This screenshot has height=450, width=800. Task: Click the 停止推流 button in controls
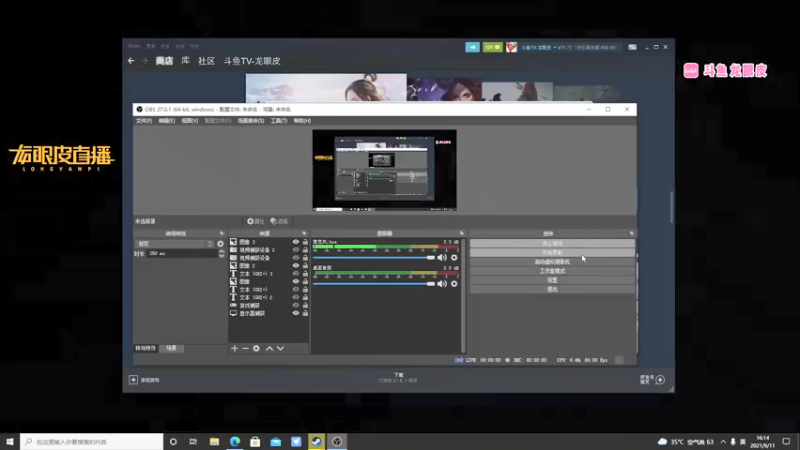pyautogui.click(x=552, y=243)
